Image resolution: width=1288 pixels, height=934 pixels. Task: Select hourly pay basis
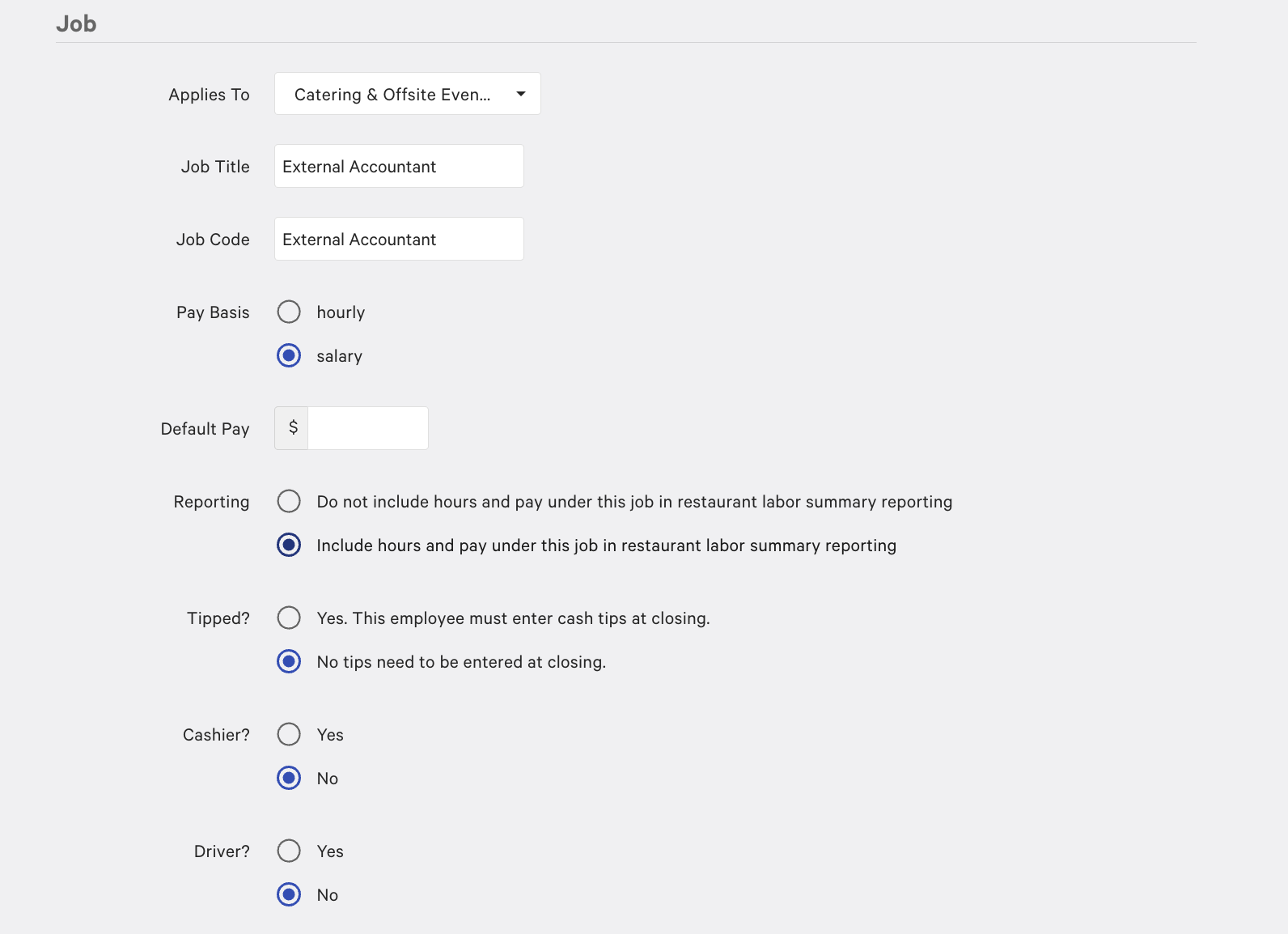[x=289, y=312]
